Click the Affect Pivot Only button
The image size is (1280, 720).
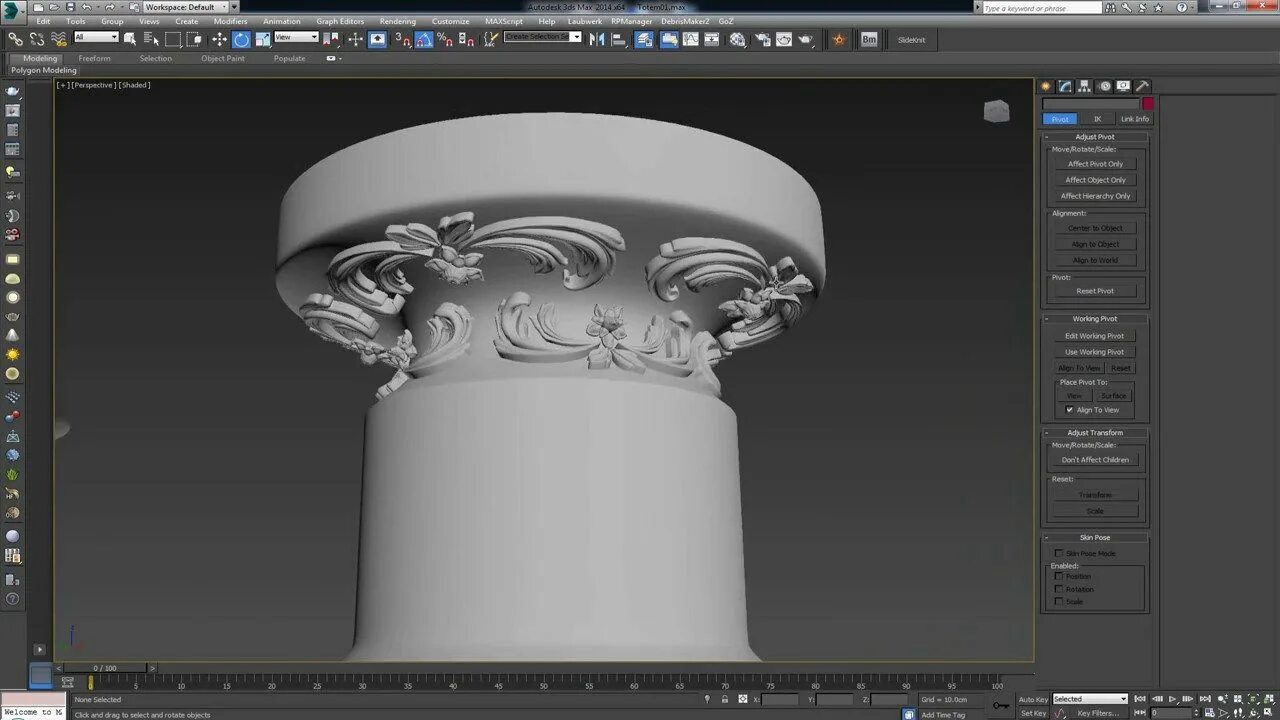coord(1095,164)
